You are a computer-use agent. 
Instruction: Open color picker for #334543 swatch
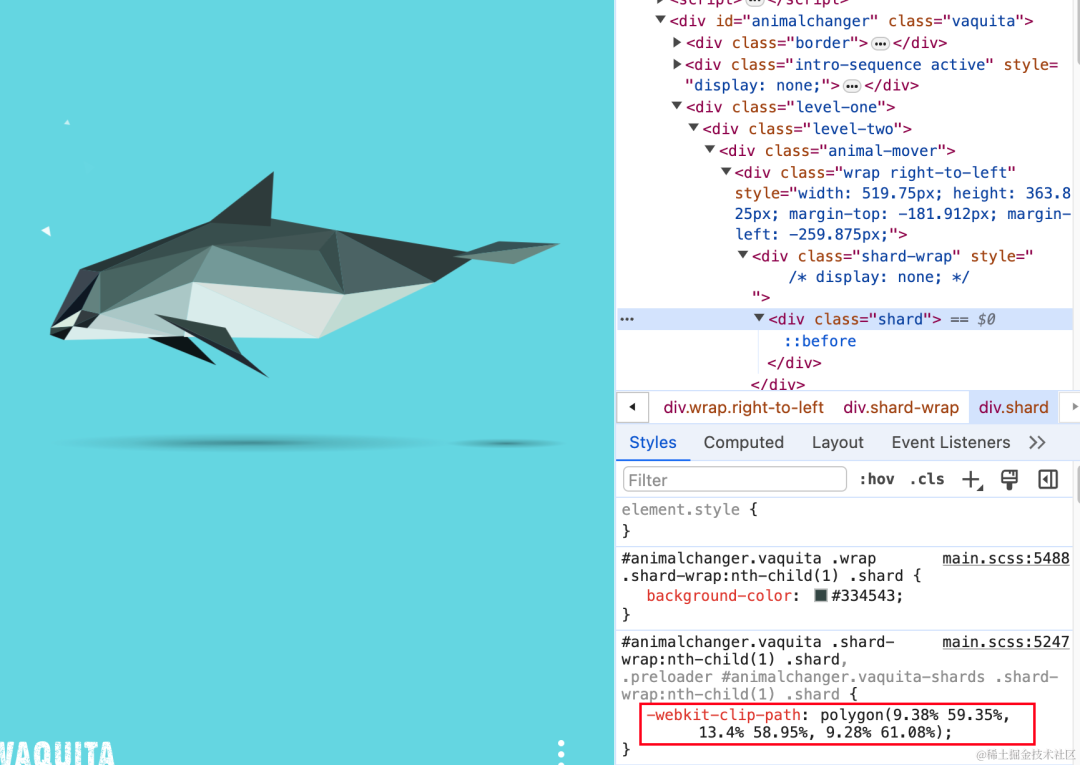tap(820, 596)
